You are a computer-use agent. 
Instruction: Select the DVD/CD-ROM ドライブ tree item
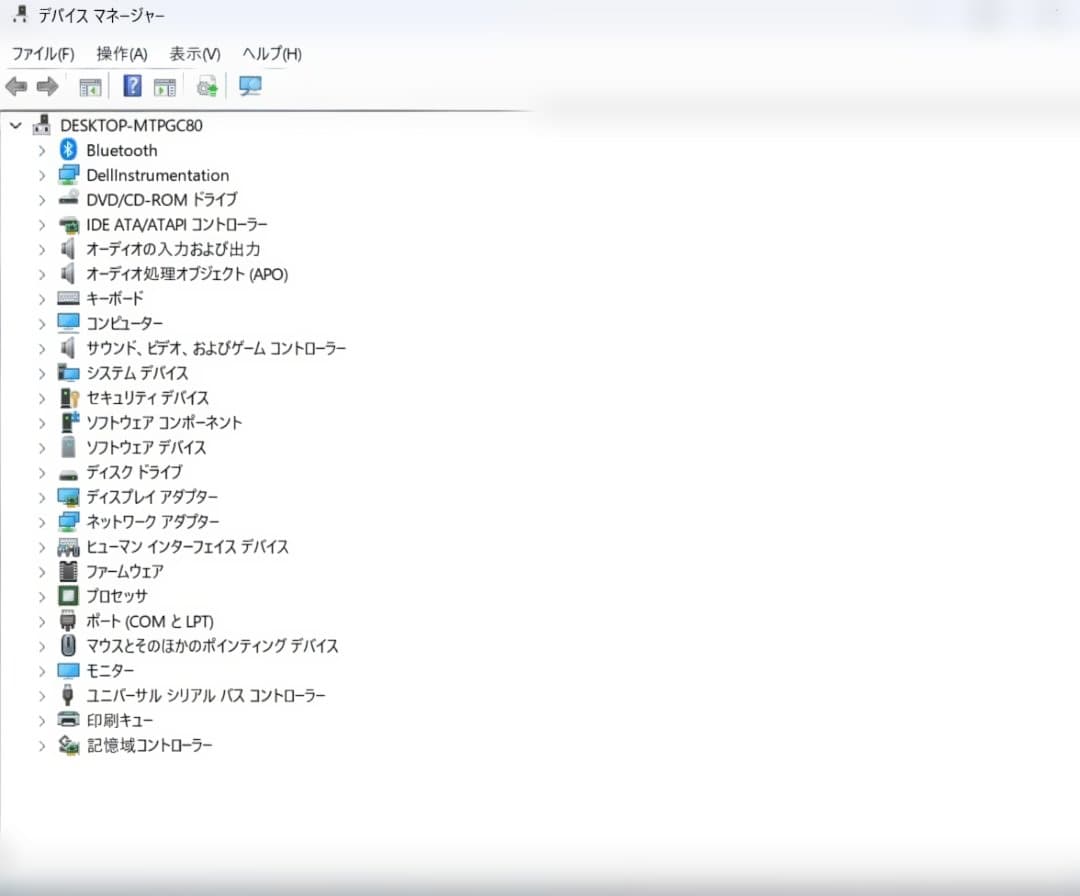162,200
